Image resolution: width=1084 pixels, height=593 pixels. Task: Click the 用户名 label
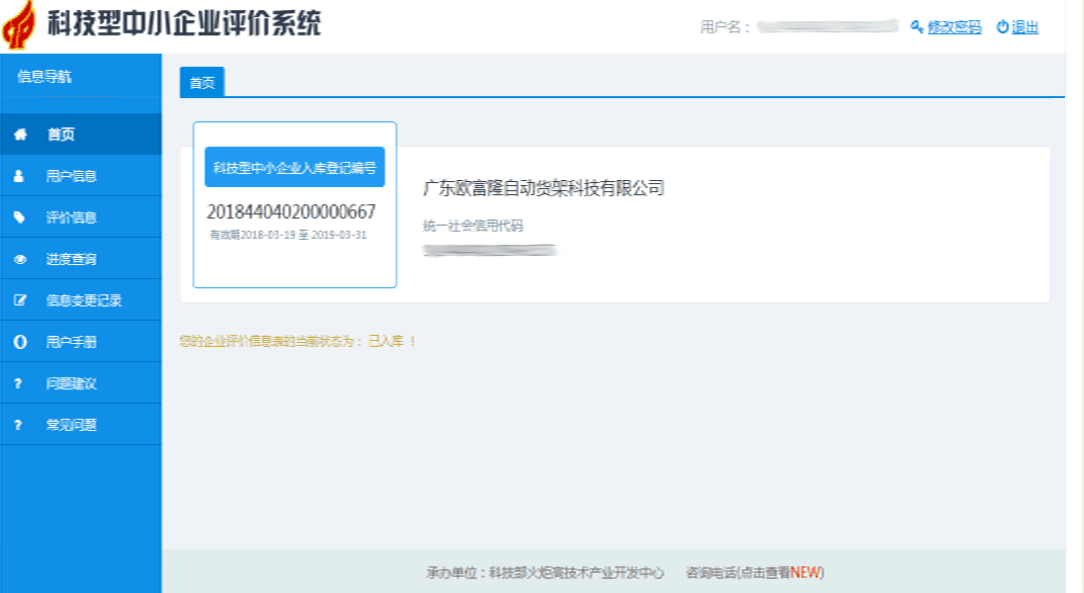coord(725,27)
